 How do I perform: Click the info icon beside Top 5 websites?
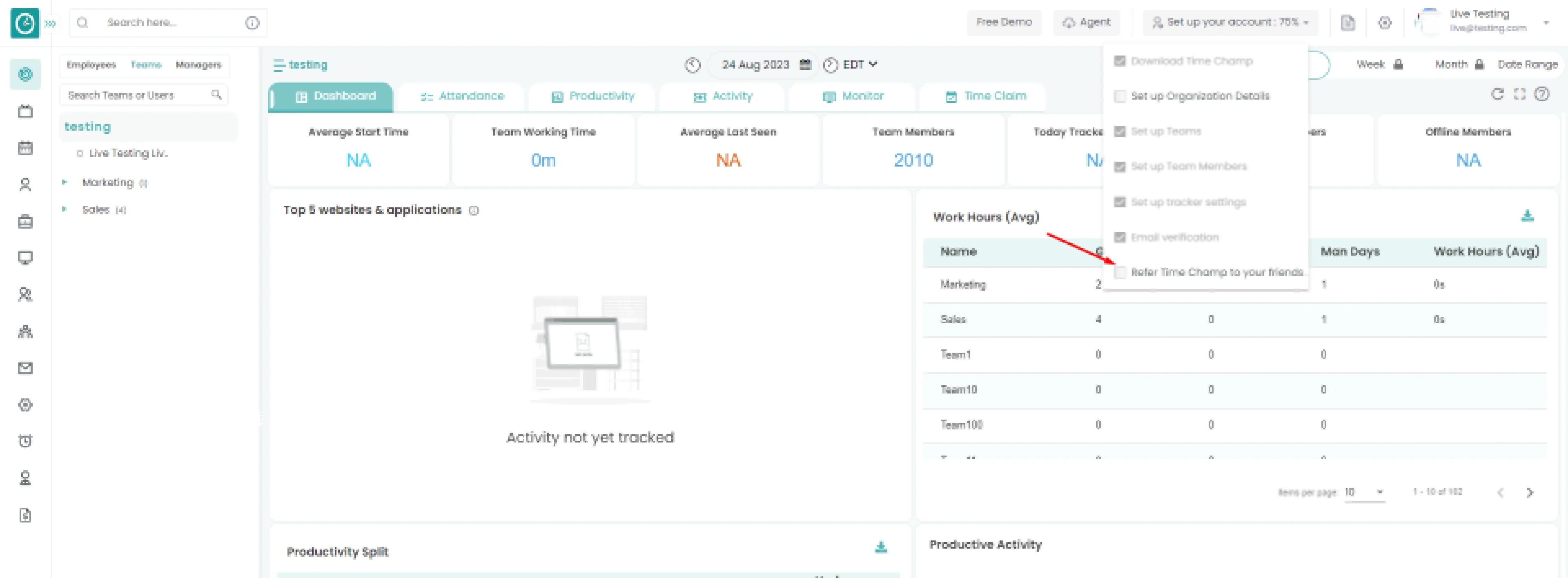(x=474, y=211)
